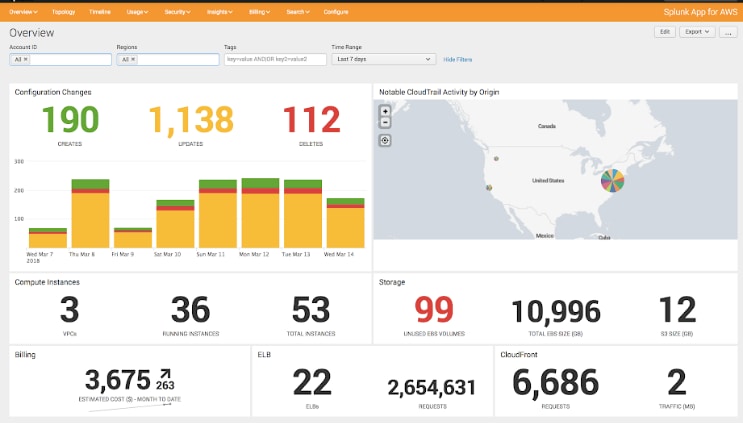Remove the 'All' tag in Regions
Screen dimensions: 743x423
(x=133, y=59)
